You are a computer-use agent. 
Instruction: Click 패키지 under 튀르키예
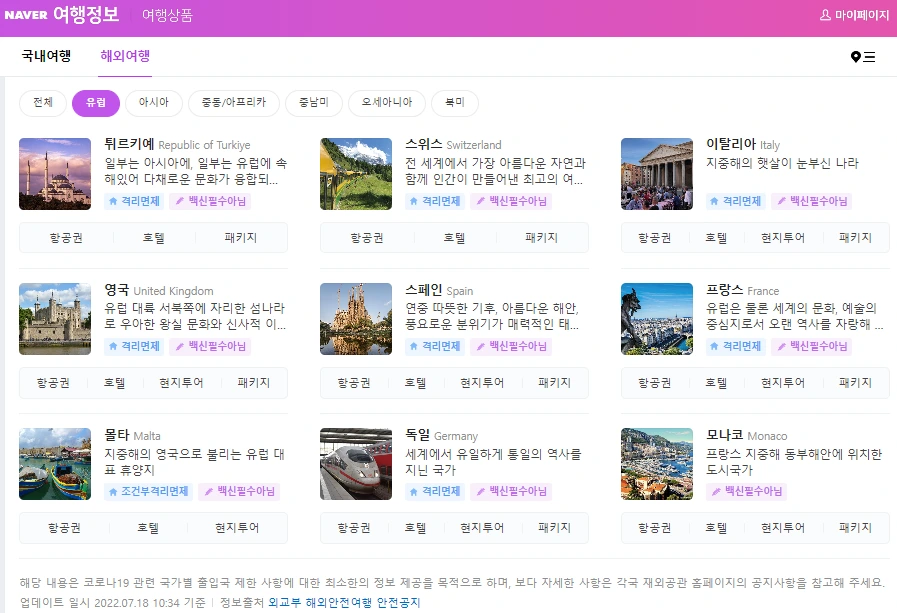coord(241,237)
